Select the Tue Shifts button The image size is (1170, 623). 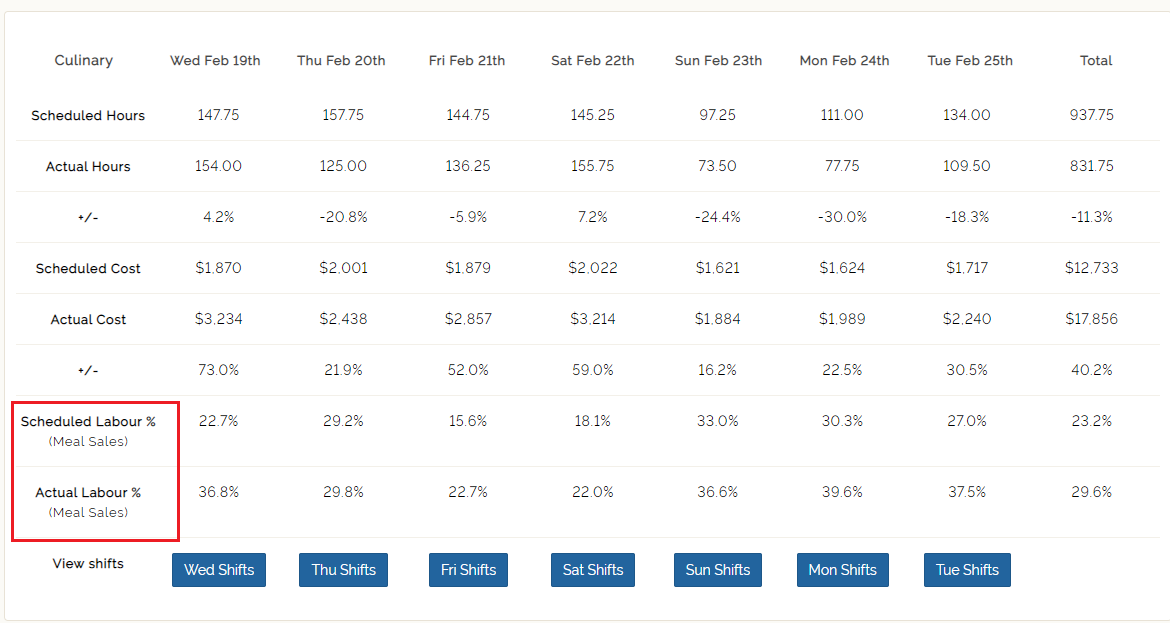click(967, 570)
